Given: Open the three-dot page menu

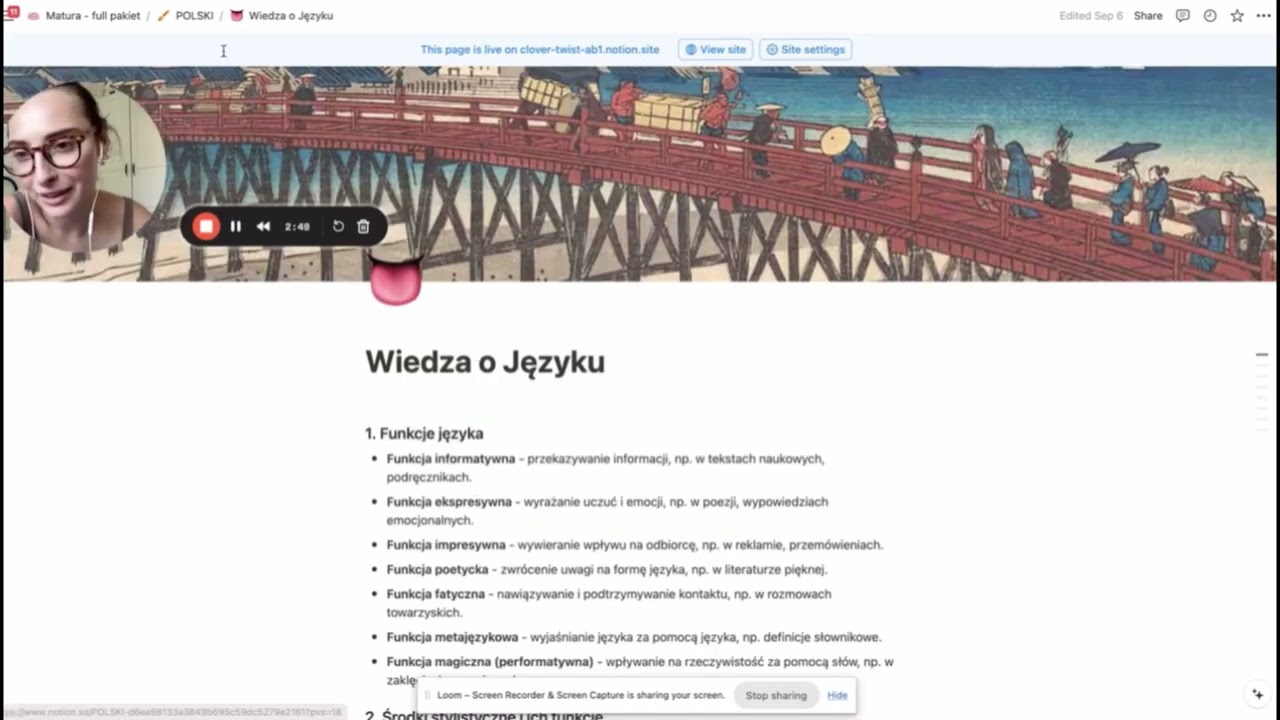Looking at the screenshot, I should click(1262, 16).
